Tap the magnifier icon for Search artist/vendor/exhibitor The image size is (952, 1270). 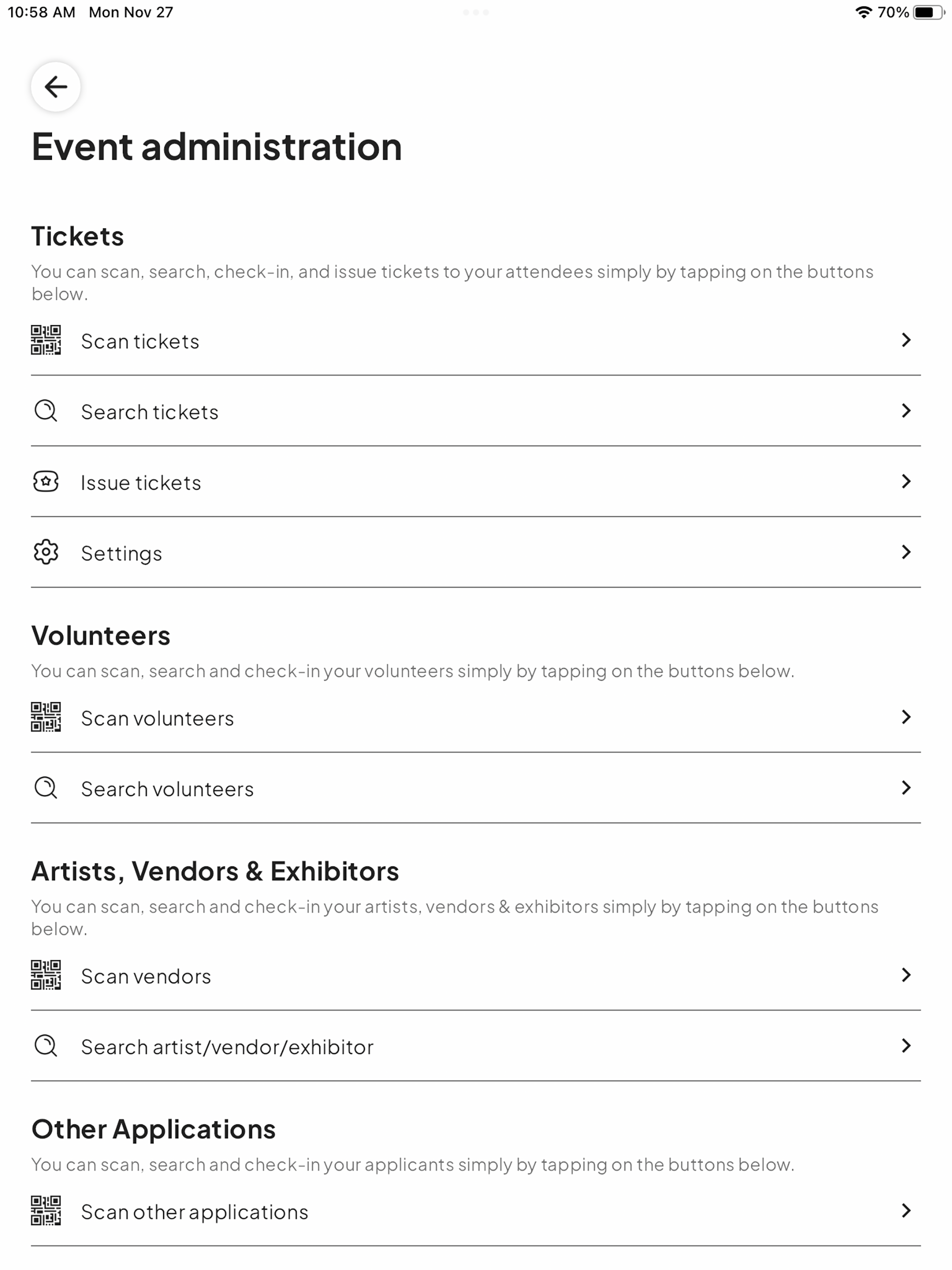pos(46,1045)
